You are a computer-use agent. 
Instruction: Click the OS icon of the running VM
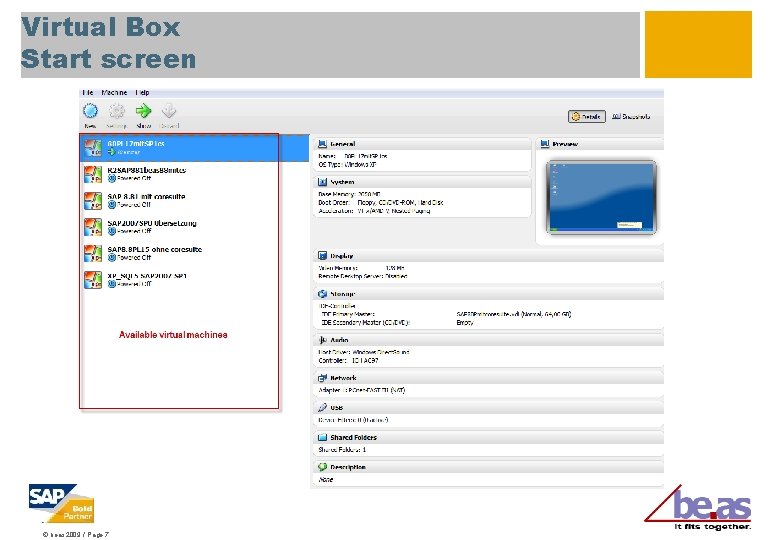[93, 148]
